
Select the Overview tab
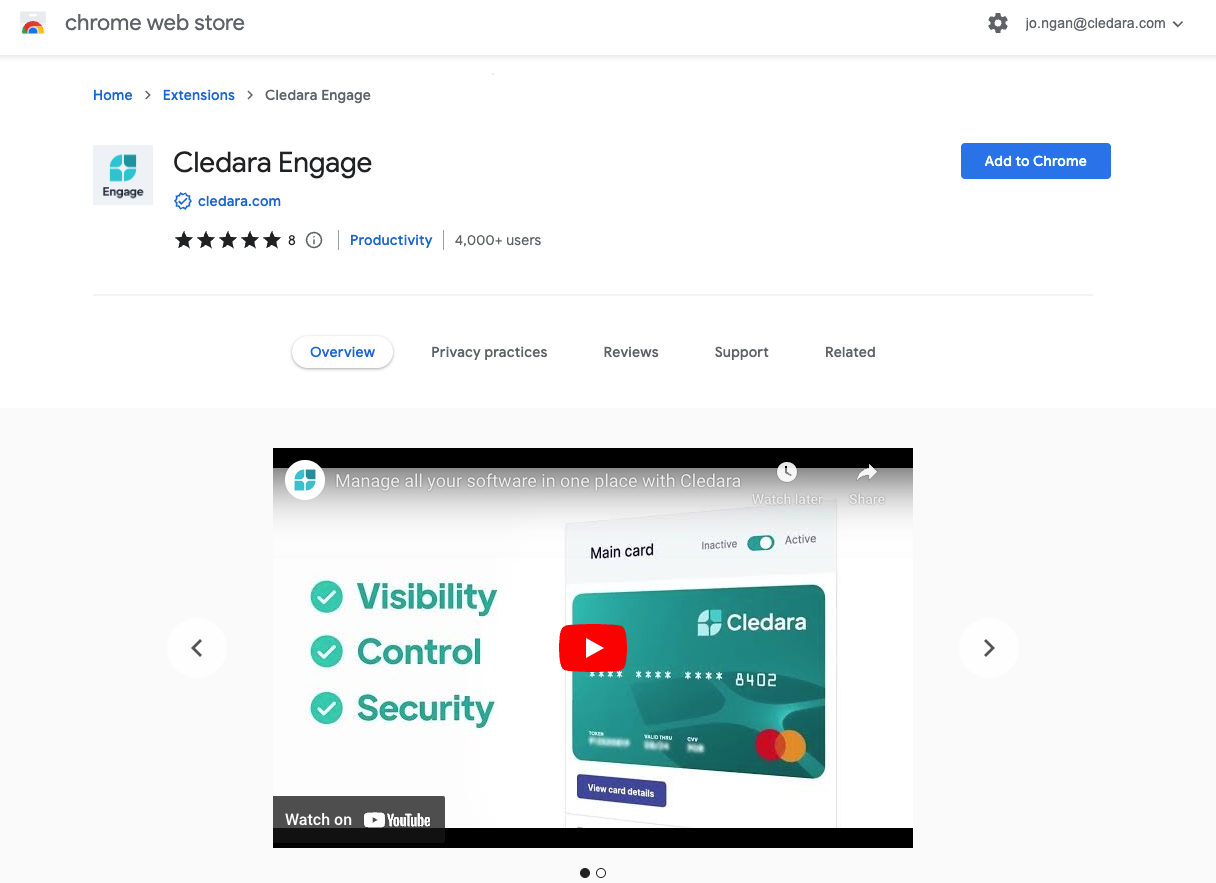(x=343, y=352)
